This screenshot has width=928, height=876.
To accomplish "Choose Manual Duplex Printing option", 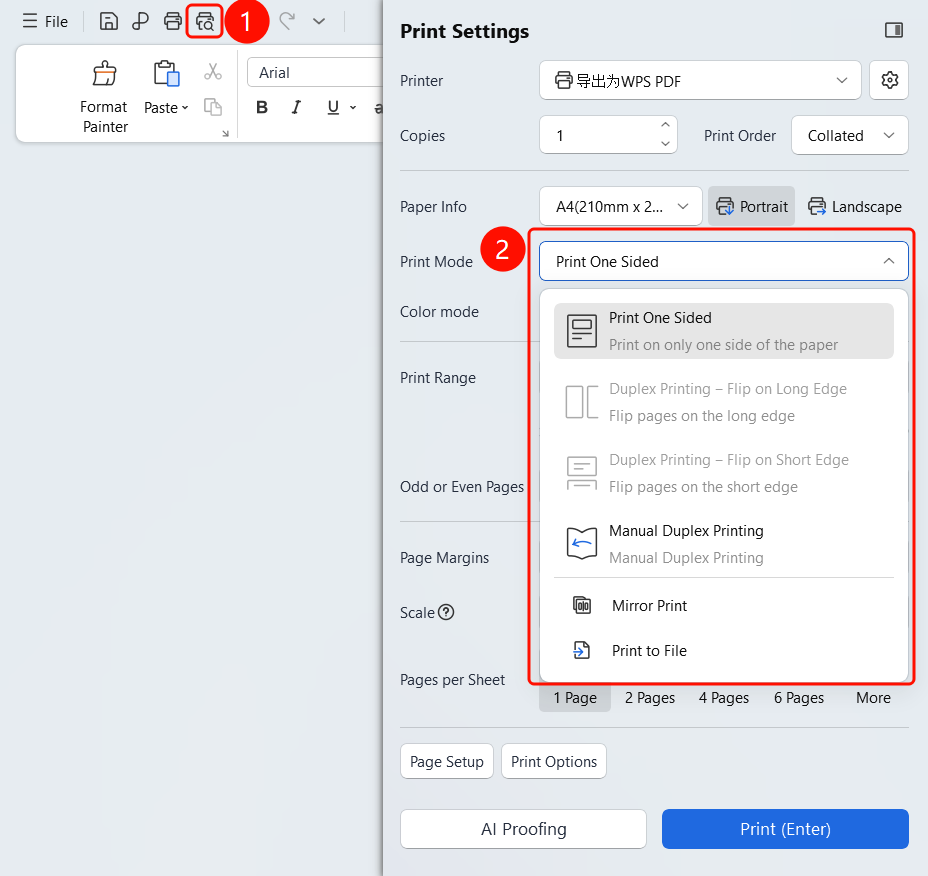I will tap(723, 544).
